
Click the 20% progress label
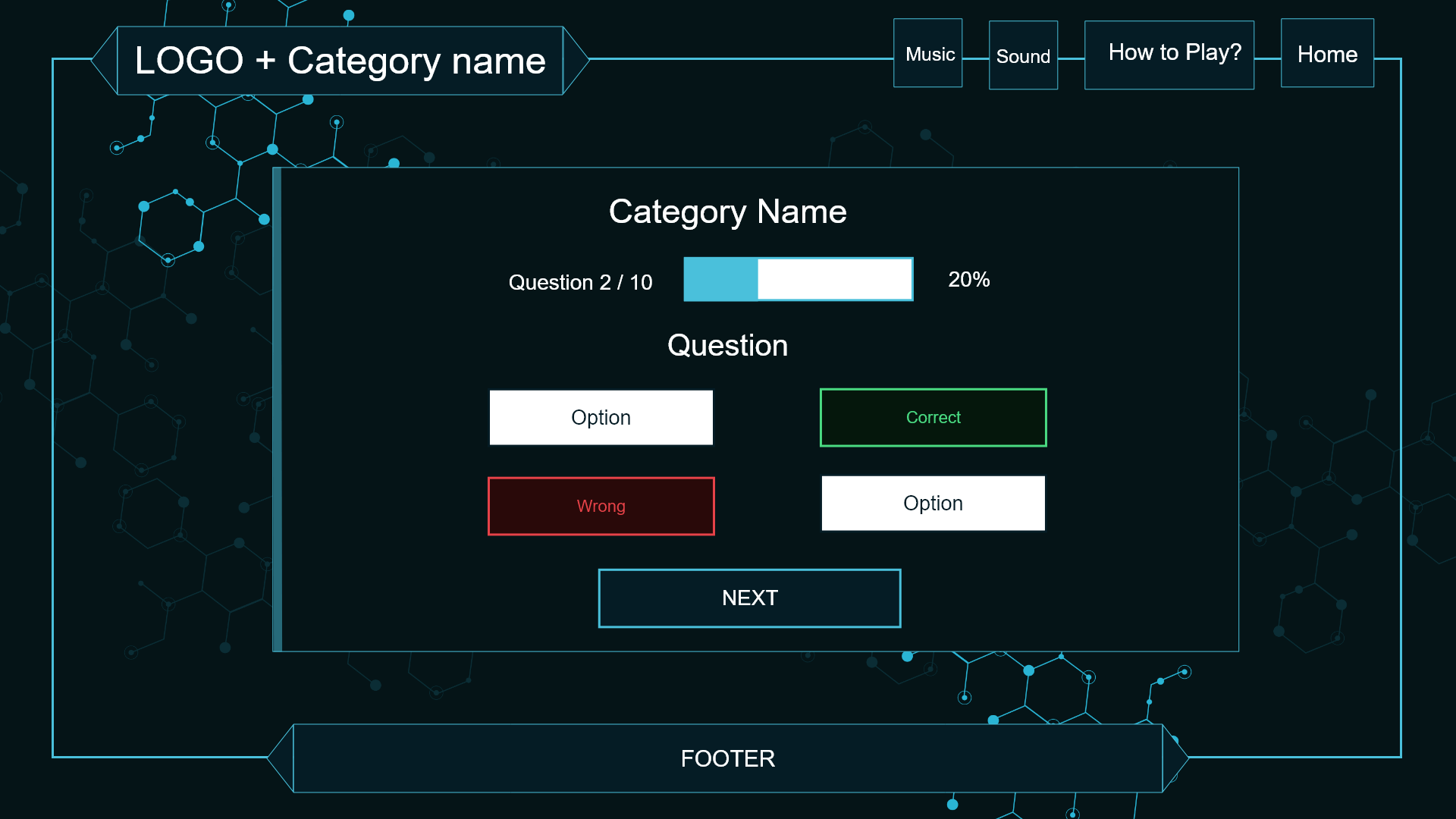(x=968, y=280)
